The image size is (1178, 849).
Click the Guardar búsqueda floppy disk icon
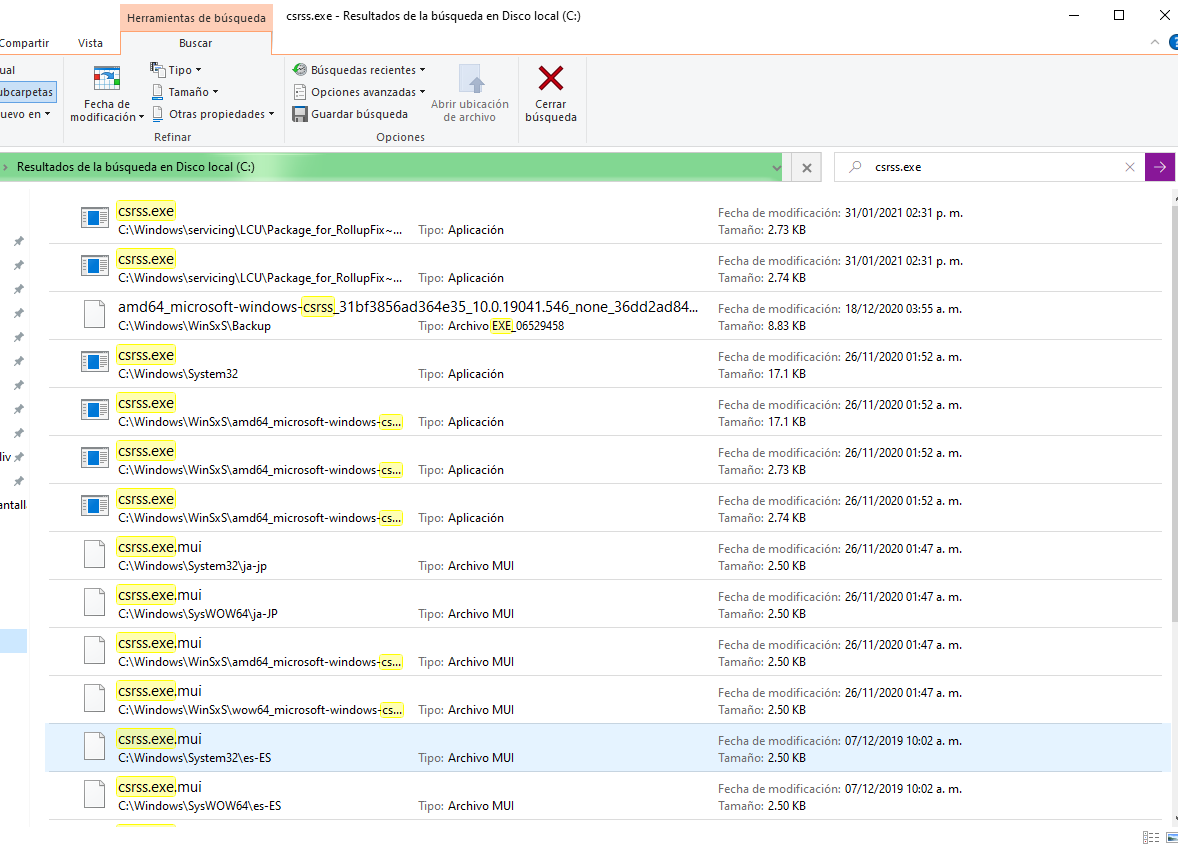click(300, 114)
